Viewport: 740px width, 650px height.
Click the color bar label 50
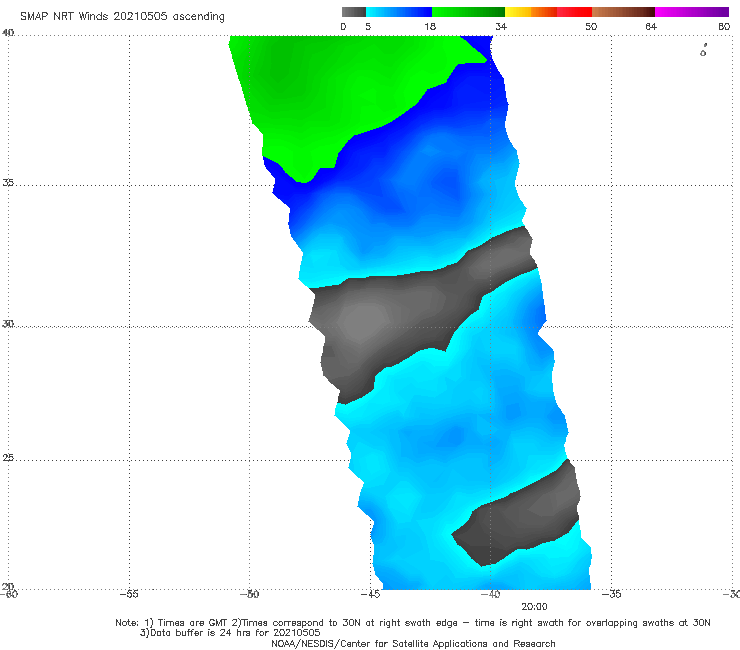591,26
